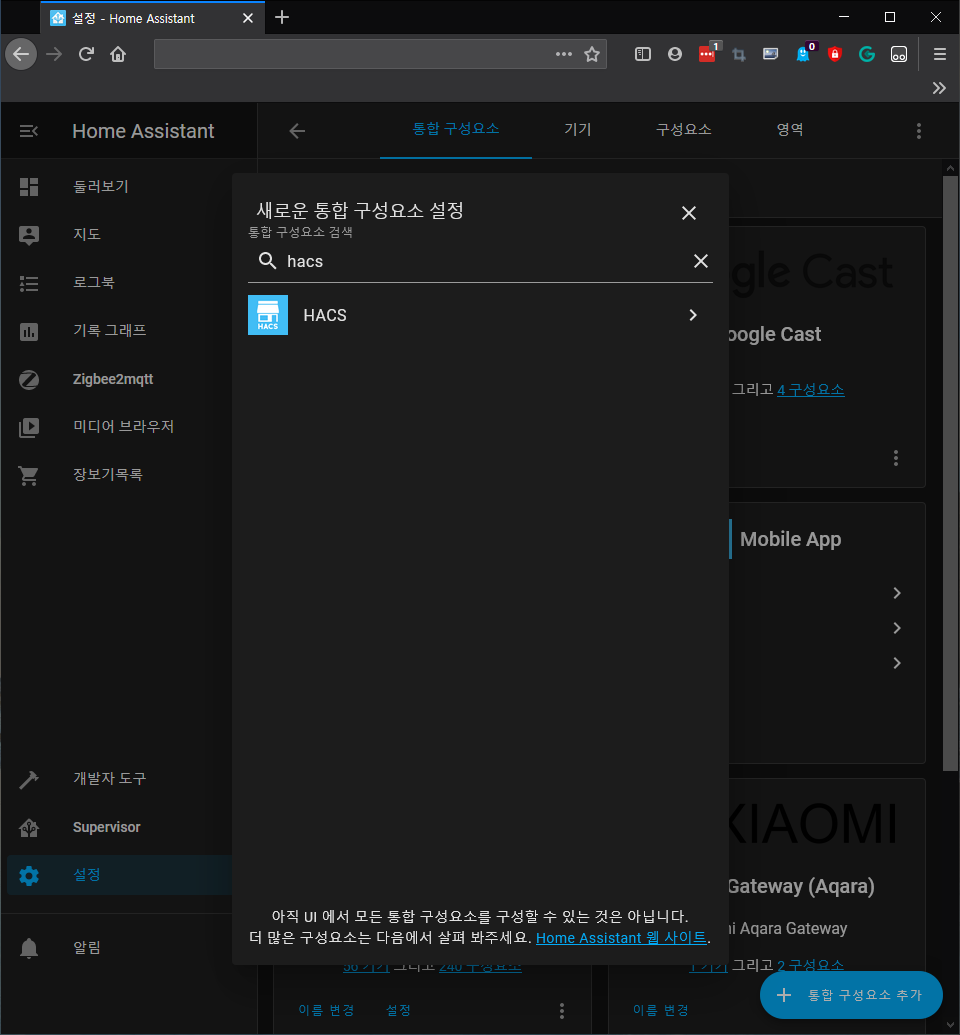
Task: Select the HACS search result row
Action: point(480,315)
